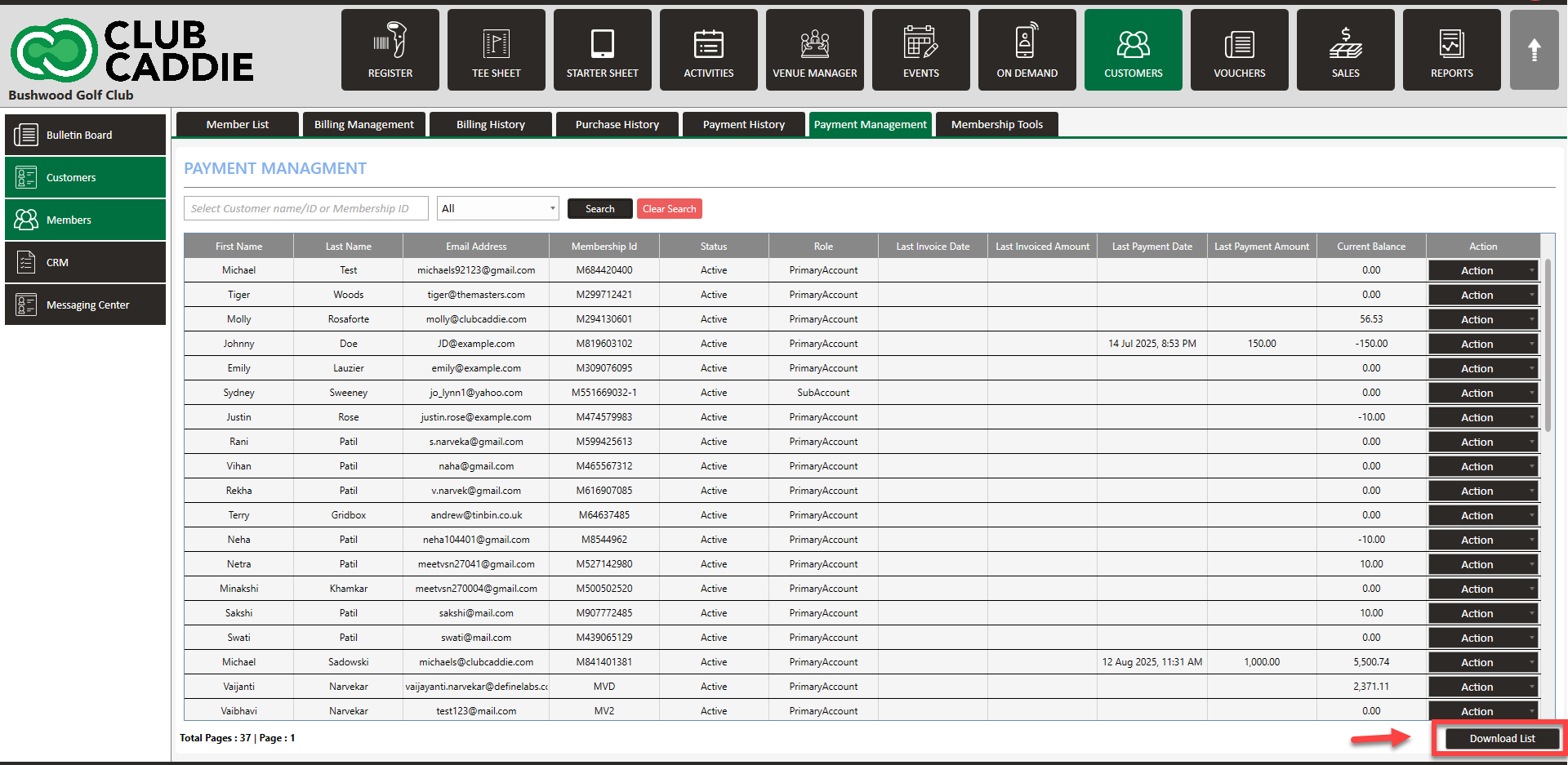The image size is (1568, 765).
Task: Open the Starter Sheet module
Action: [602, 50]
